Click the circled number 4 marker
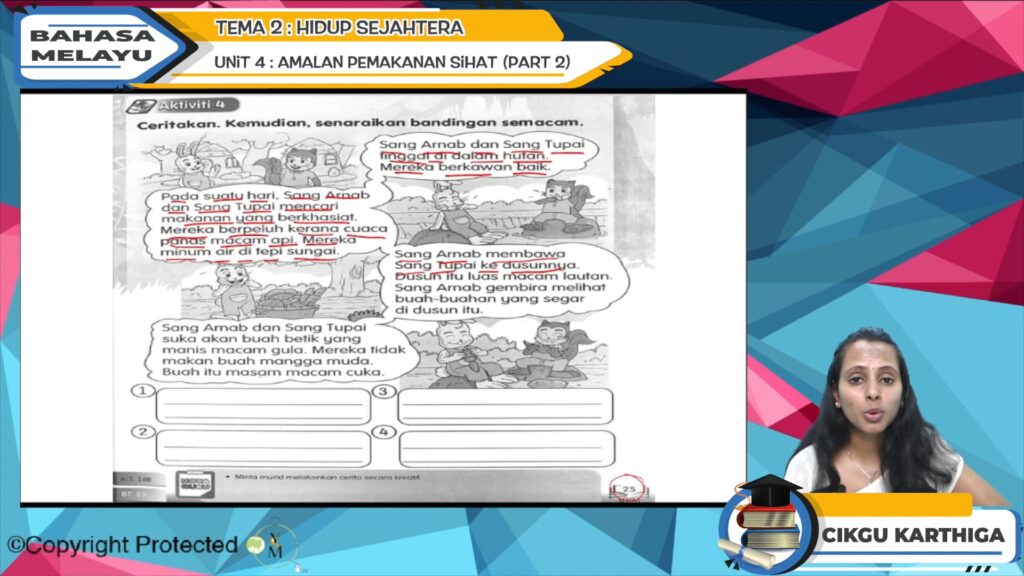1024x576 pixels. [384, 432]
